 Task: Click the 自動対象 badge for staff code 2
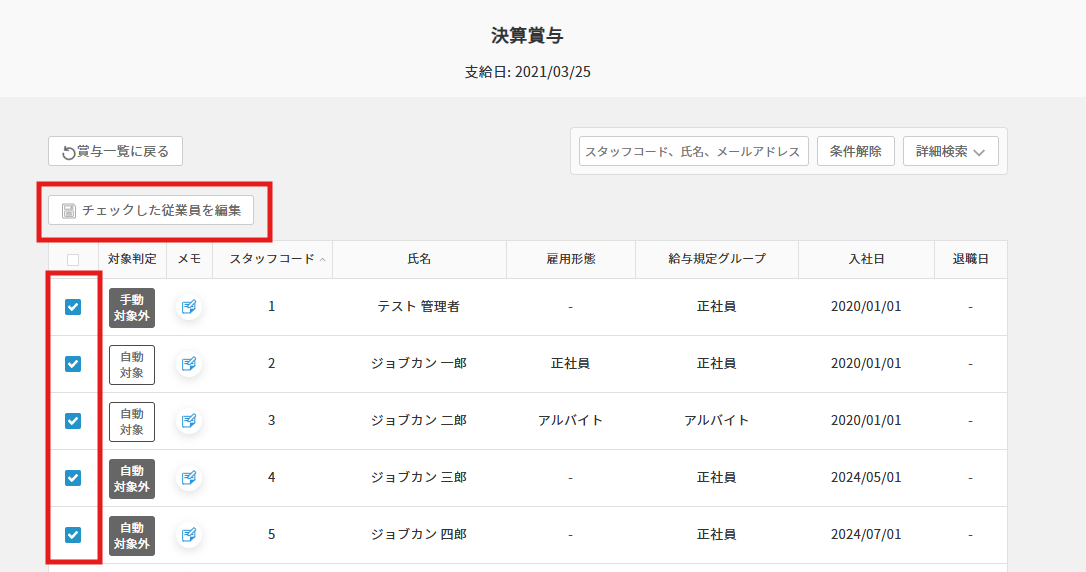[132, 364]
